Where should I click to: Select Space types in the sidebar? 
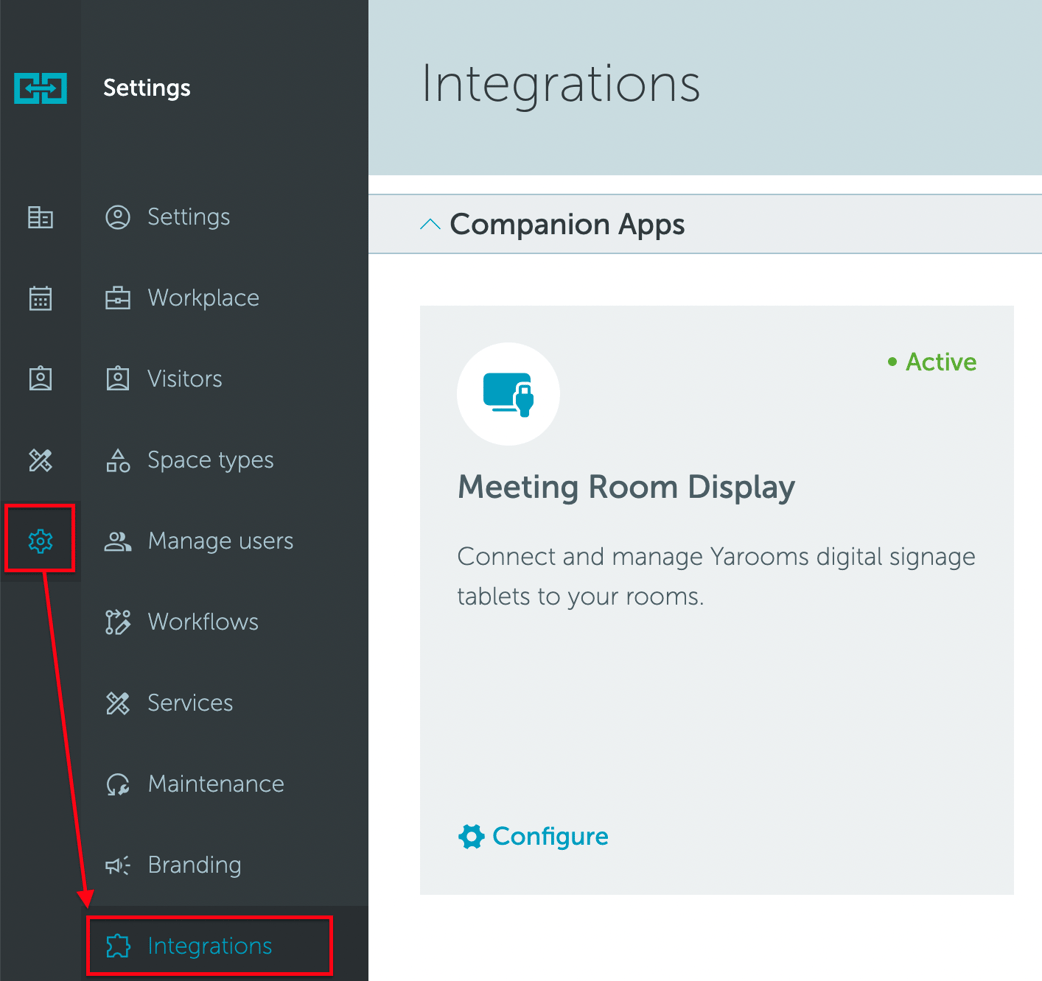pos(210,460)
